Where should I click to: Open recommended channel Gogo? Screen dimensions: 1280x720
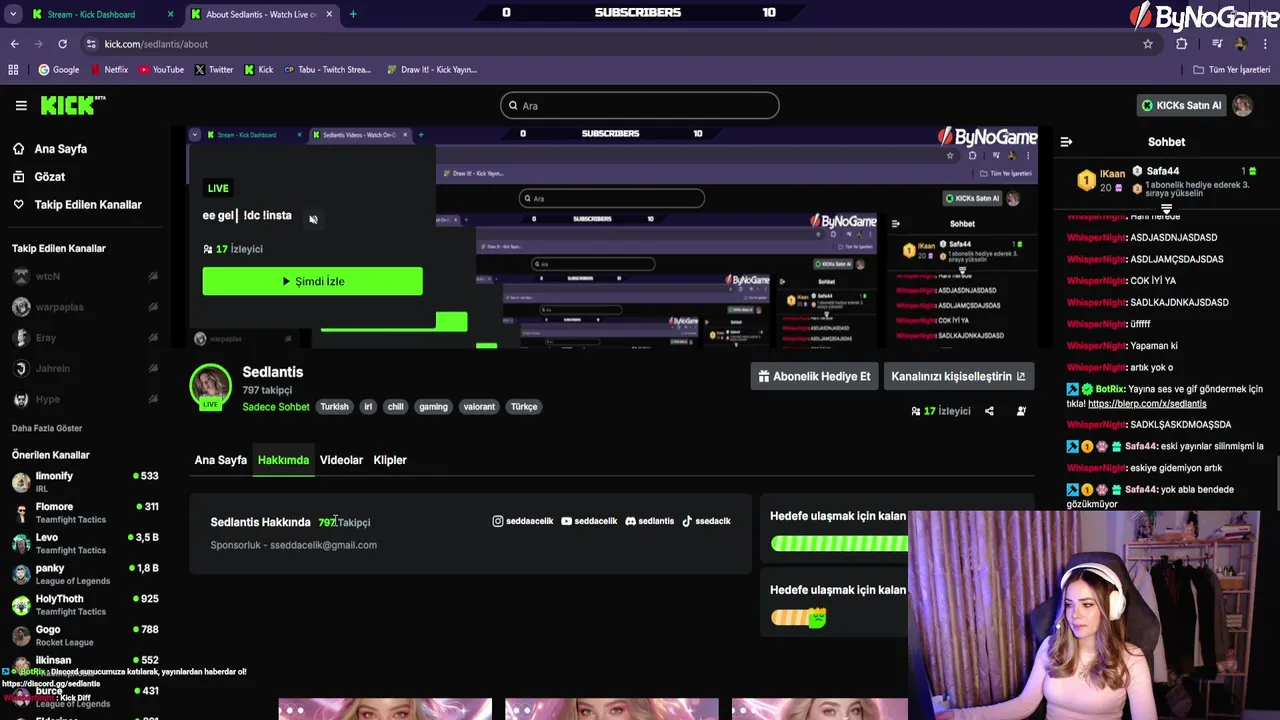pyautogui.click(x=85, y=635)
